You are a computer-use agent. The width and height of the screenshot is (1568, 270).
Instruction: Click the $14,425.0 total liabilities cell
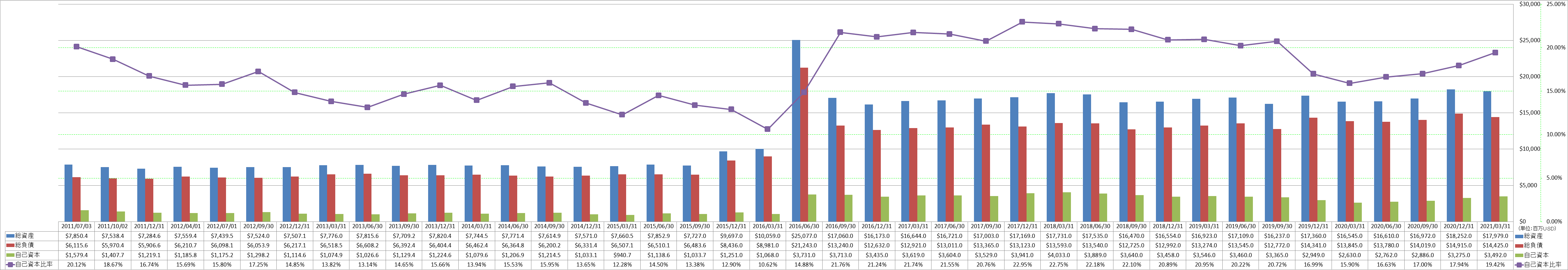pos(1495,245)
